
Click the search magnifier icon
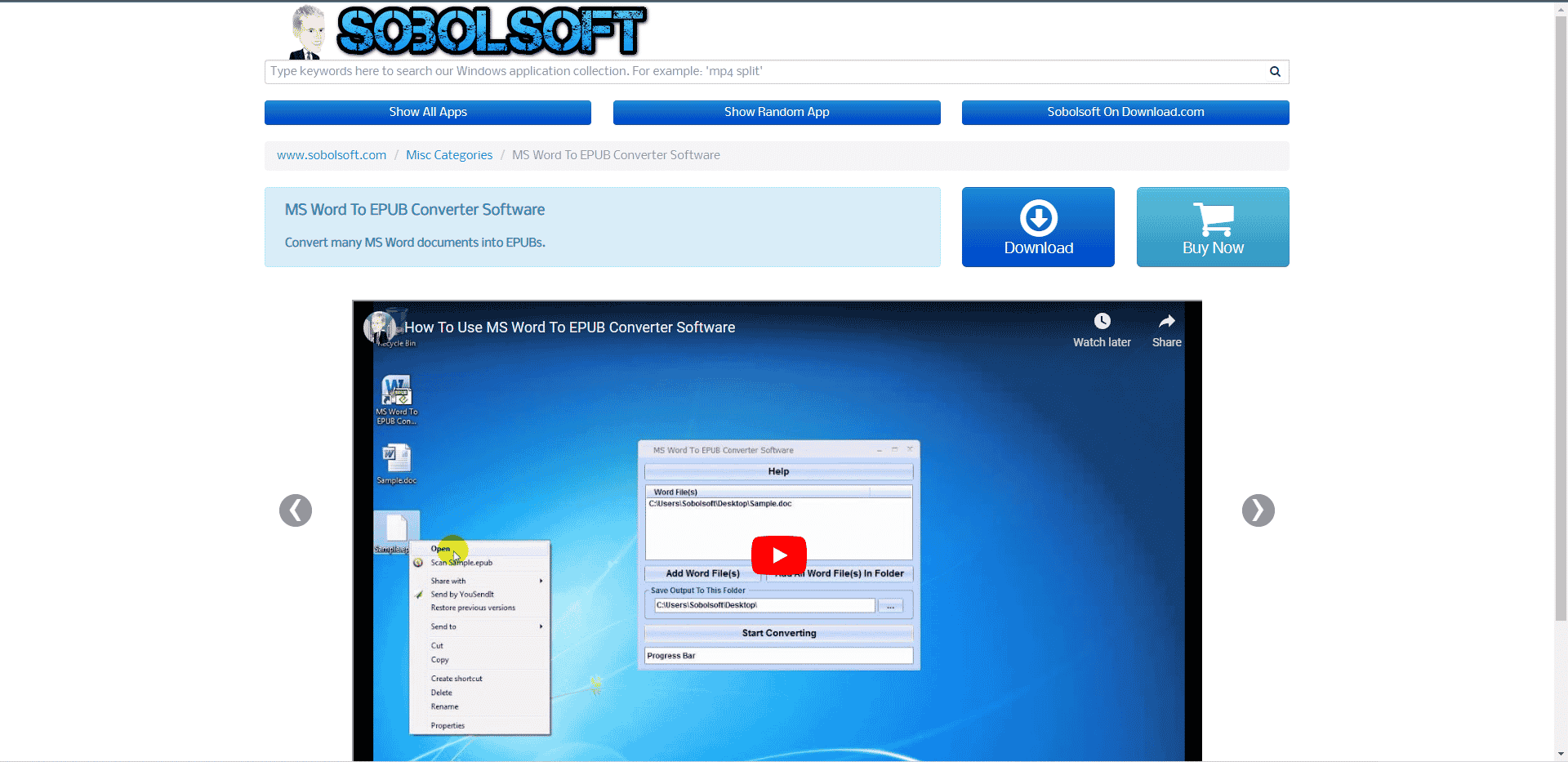[x=1275, y=72]
